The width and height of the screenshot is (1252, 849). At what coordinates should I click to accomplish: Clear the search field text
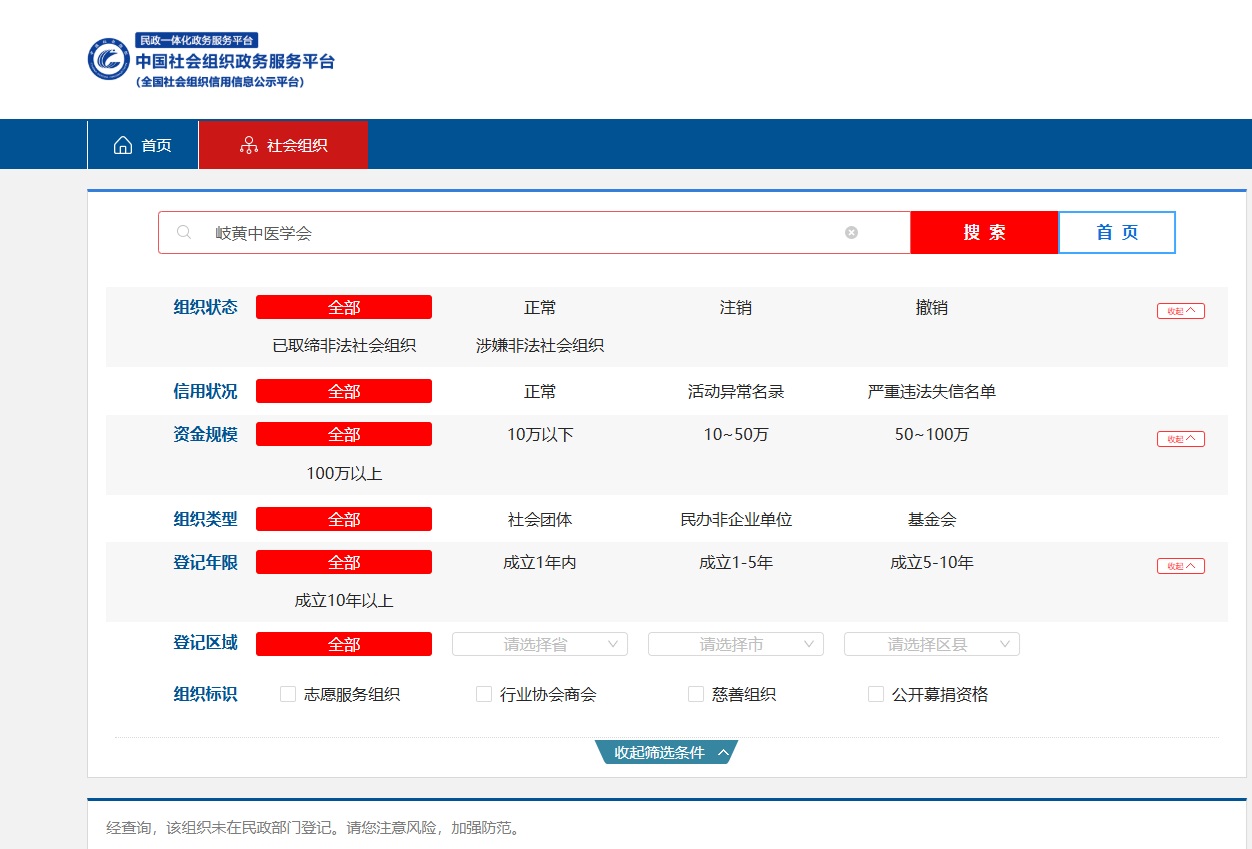[x=851, y=232]
